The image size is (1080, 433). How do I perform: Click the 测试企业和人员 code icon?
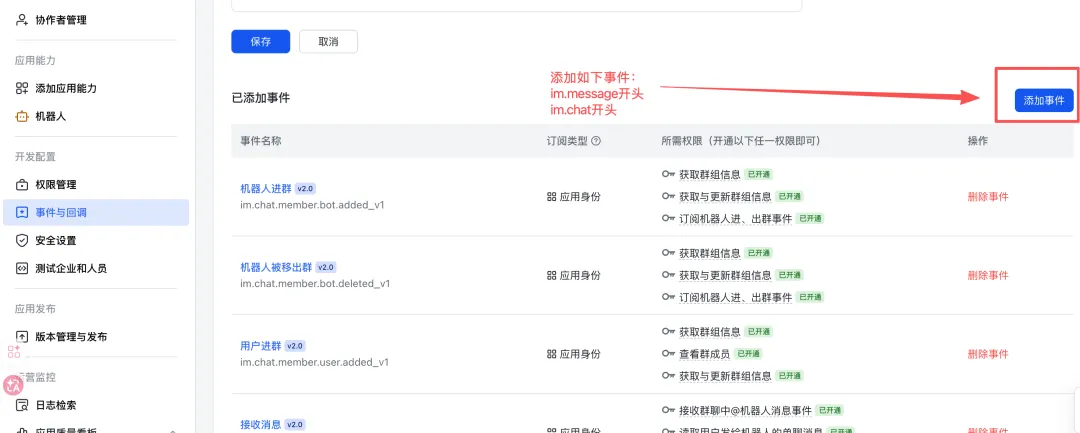point(22,268)
